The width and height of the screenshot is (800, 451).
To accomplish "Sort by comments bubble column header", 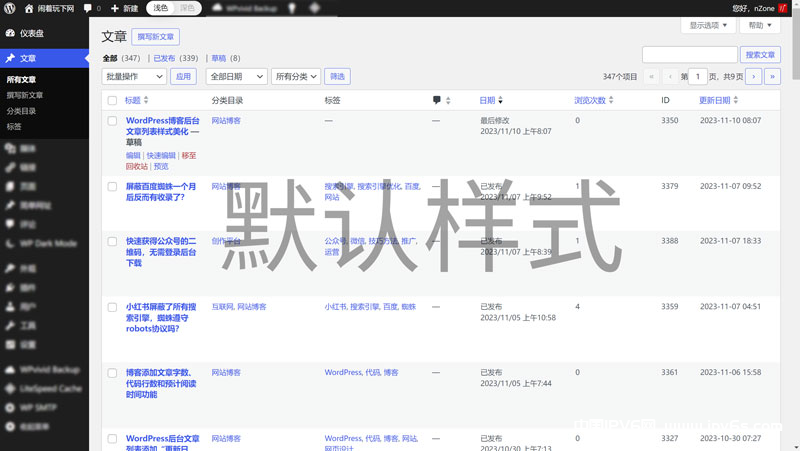I will tap(441, 100).
